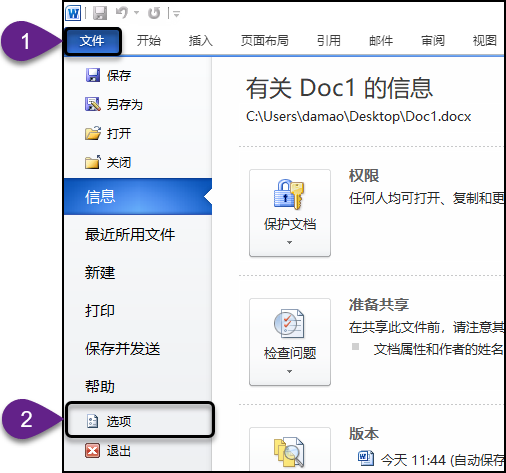This screenshot has height=473, width=506.
Task: Click 退出 with the red X icon
Action: [x=108, y=451]
